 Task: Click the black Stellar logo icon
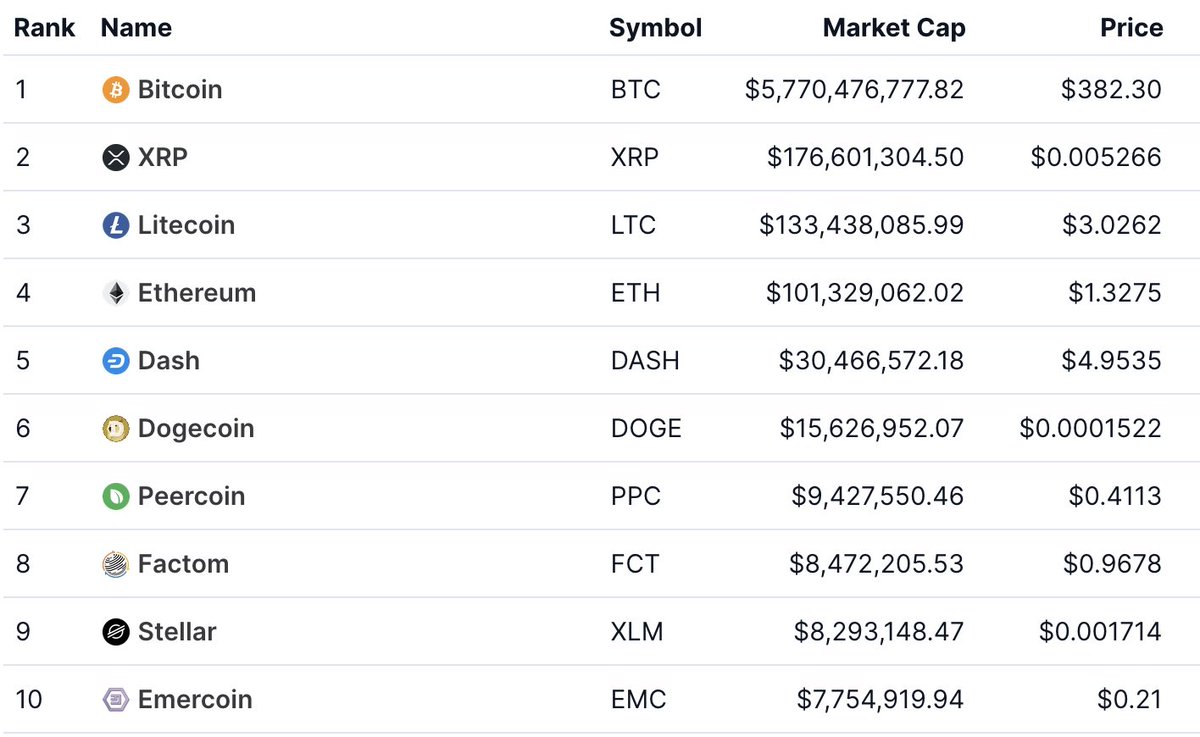click(x=116, y=632)
